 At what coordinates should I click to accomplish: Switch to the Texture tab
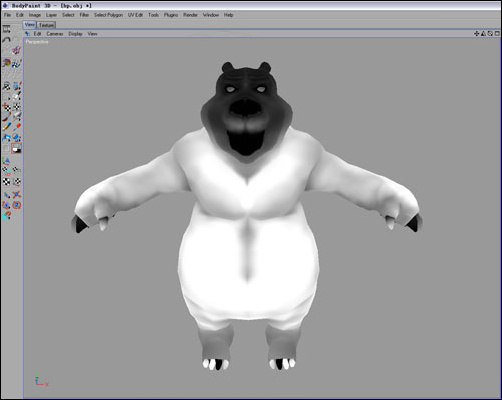tap(46, 25)
